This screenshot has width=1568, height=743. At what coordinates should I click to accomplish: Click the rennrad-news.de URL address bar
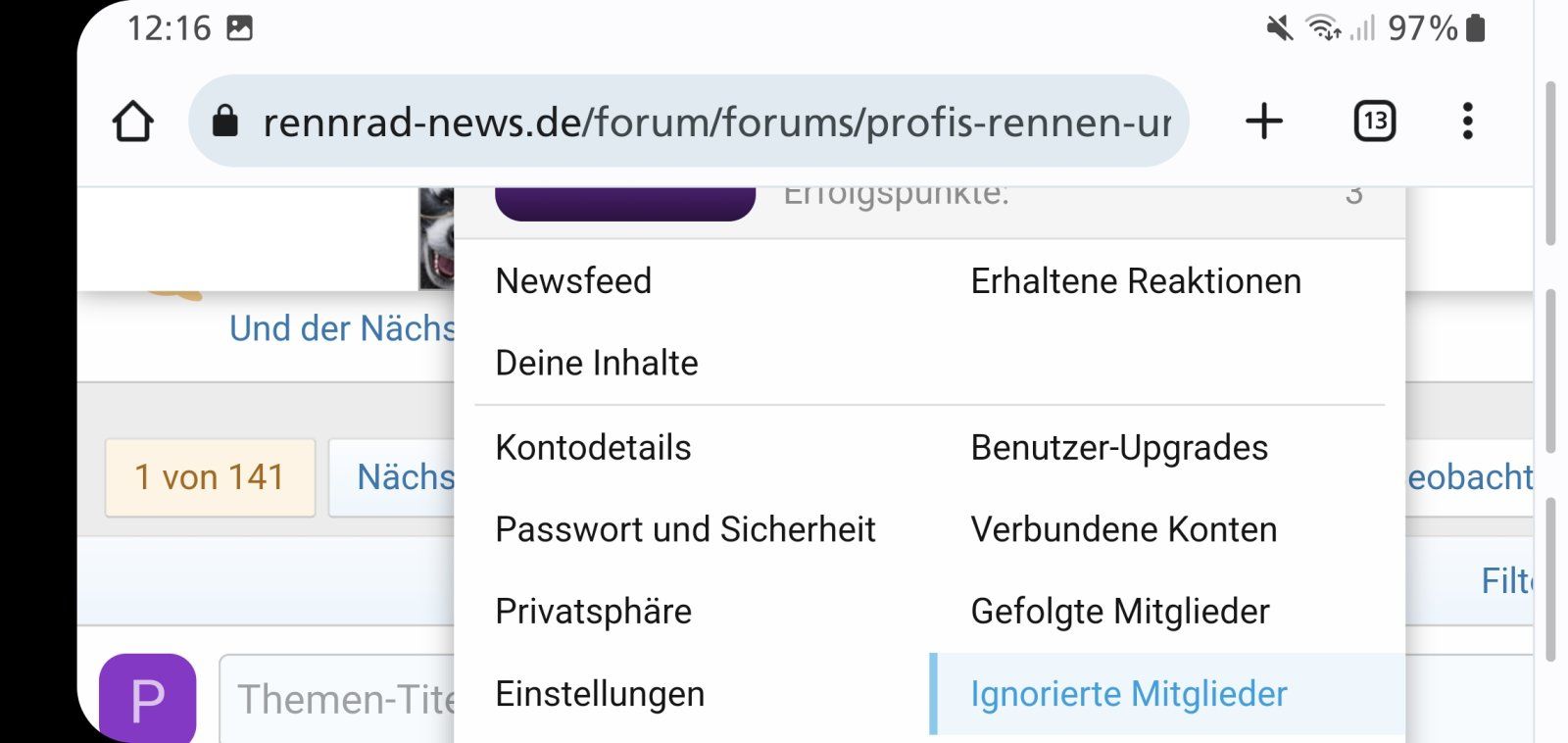[x=715, y=123]
